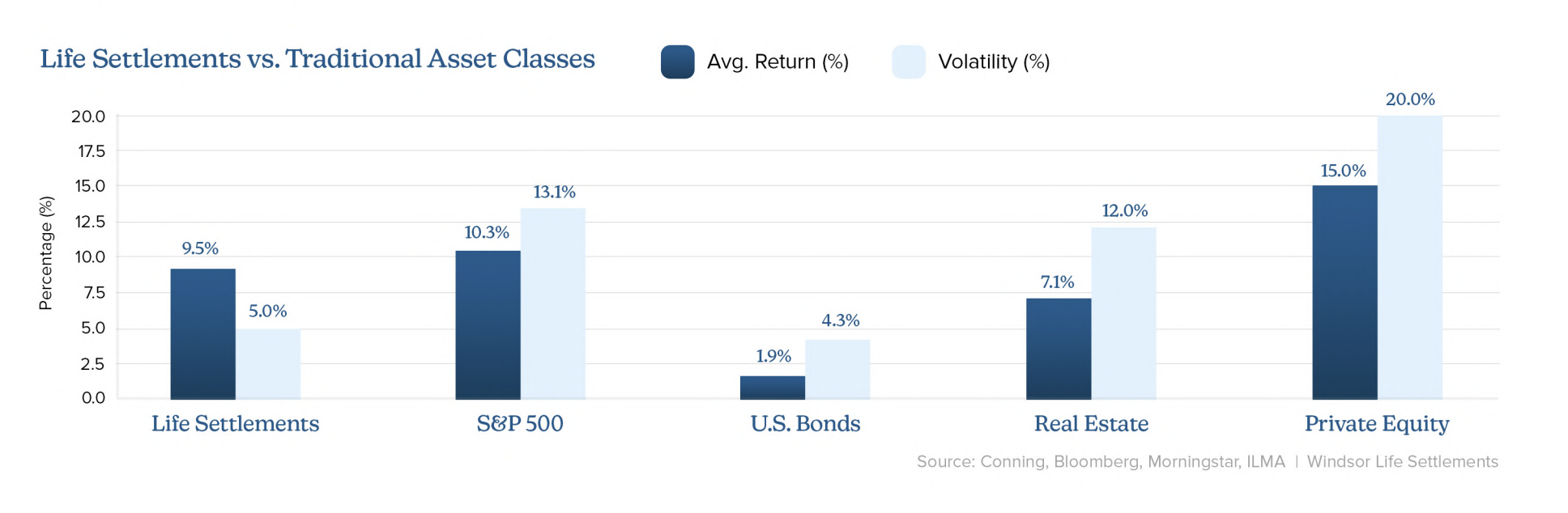
Task: Click the Private Equity category label
Action: (1377, 424)
